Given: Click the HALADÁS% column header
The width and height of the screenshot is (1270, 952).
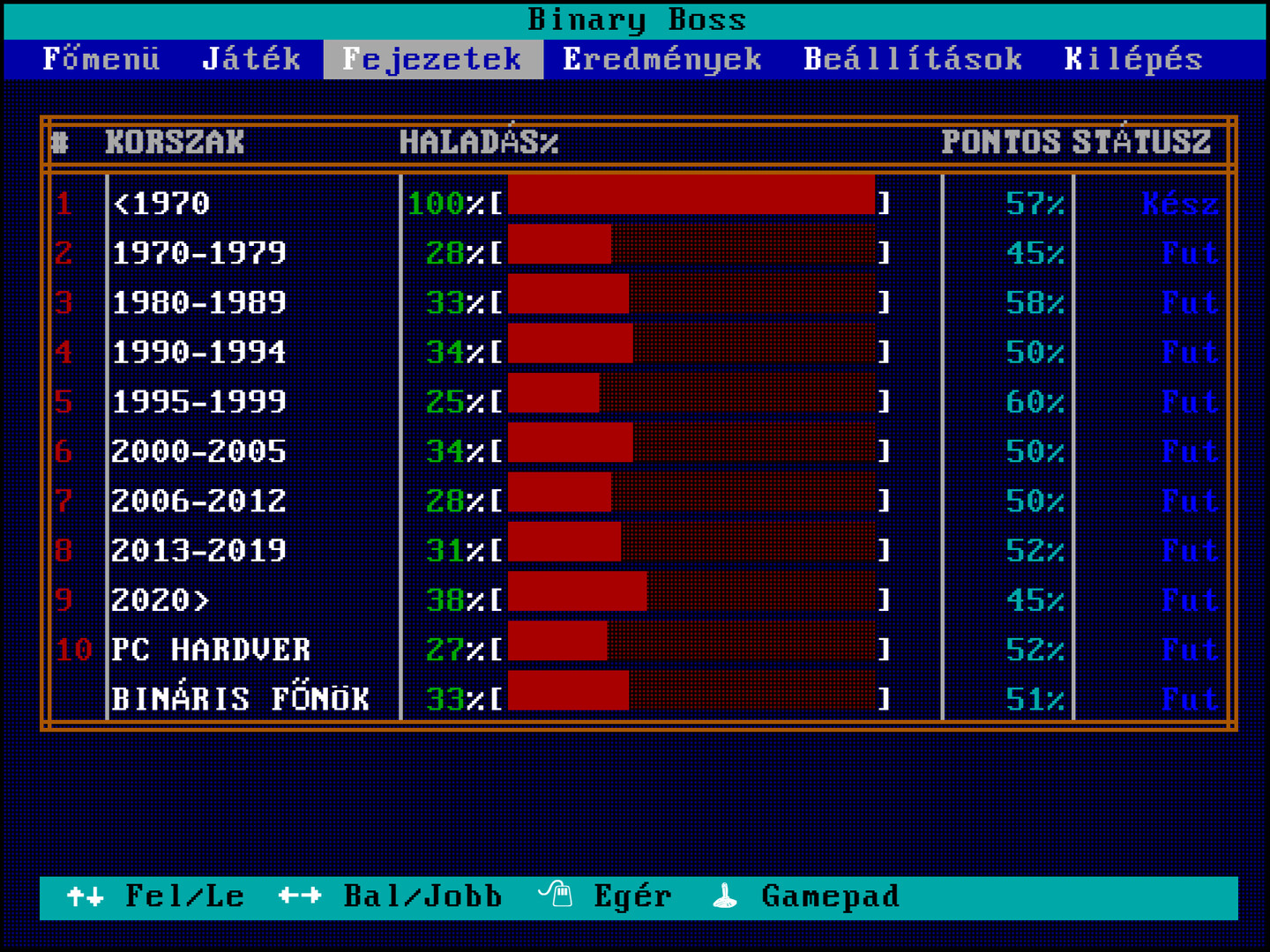Looking at the screenshot, I should (x=479, y=142).
